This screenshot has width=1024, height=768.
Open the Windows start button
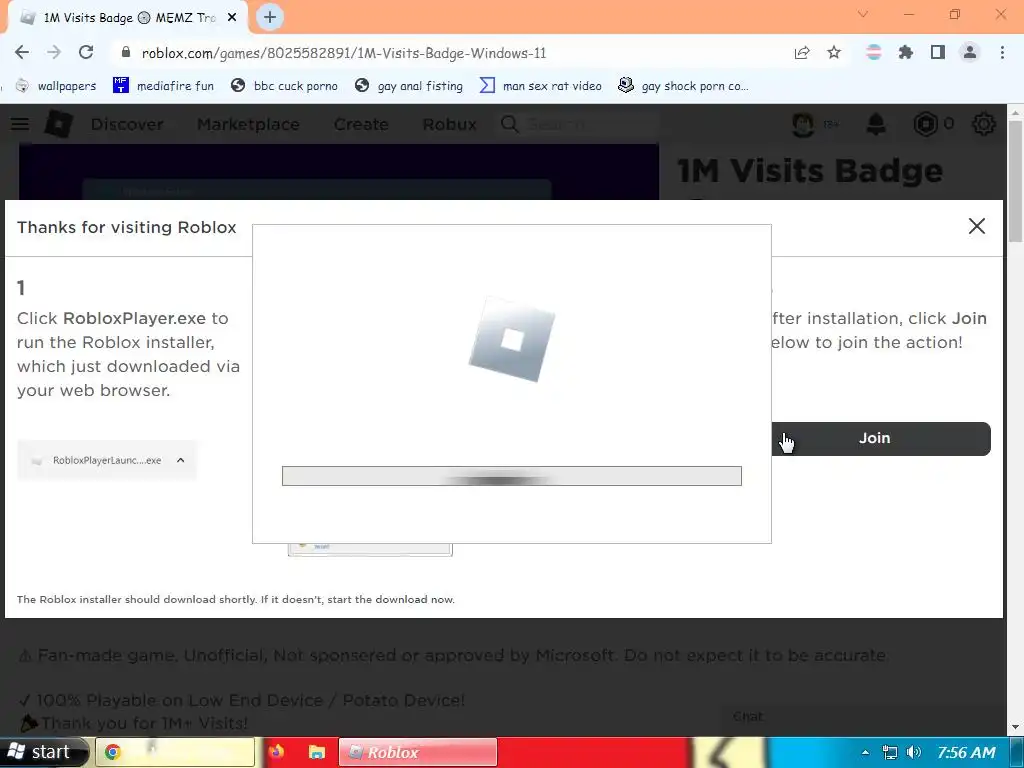[x=42, y=752]
